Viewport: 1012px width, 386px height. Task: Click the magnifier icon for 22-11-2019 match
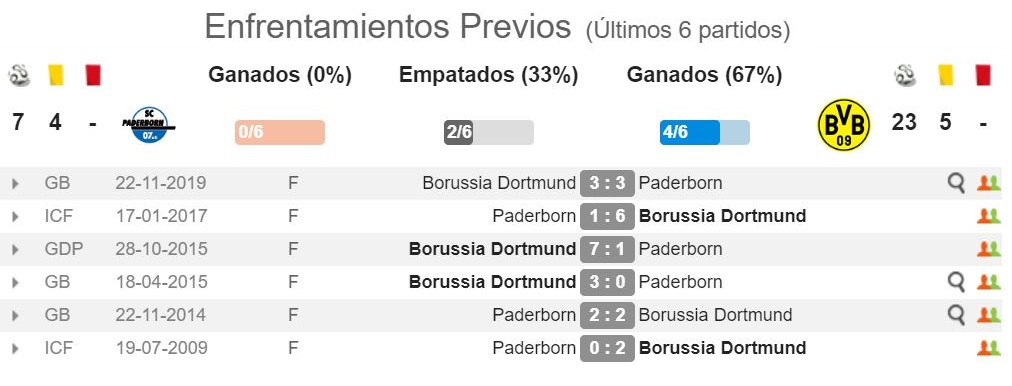tap(956, 183)
